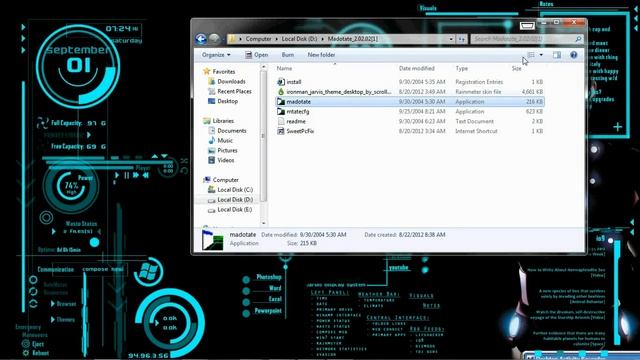Open Libraries in the navigation pane
The height and width of the screenshot is (360, 640).
click(x=223, y=121)
